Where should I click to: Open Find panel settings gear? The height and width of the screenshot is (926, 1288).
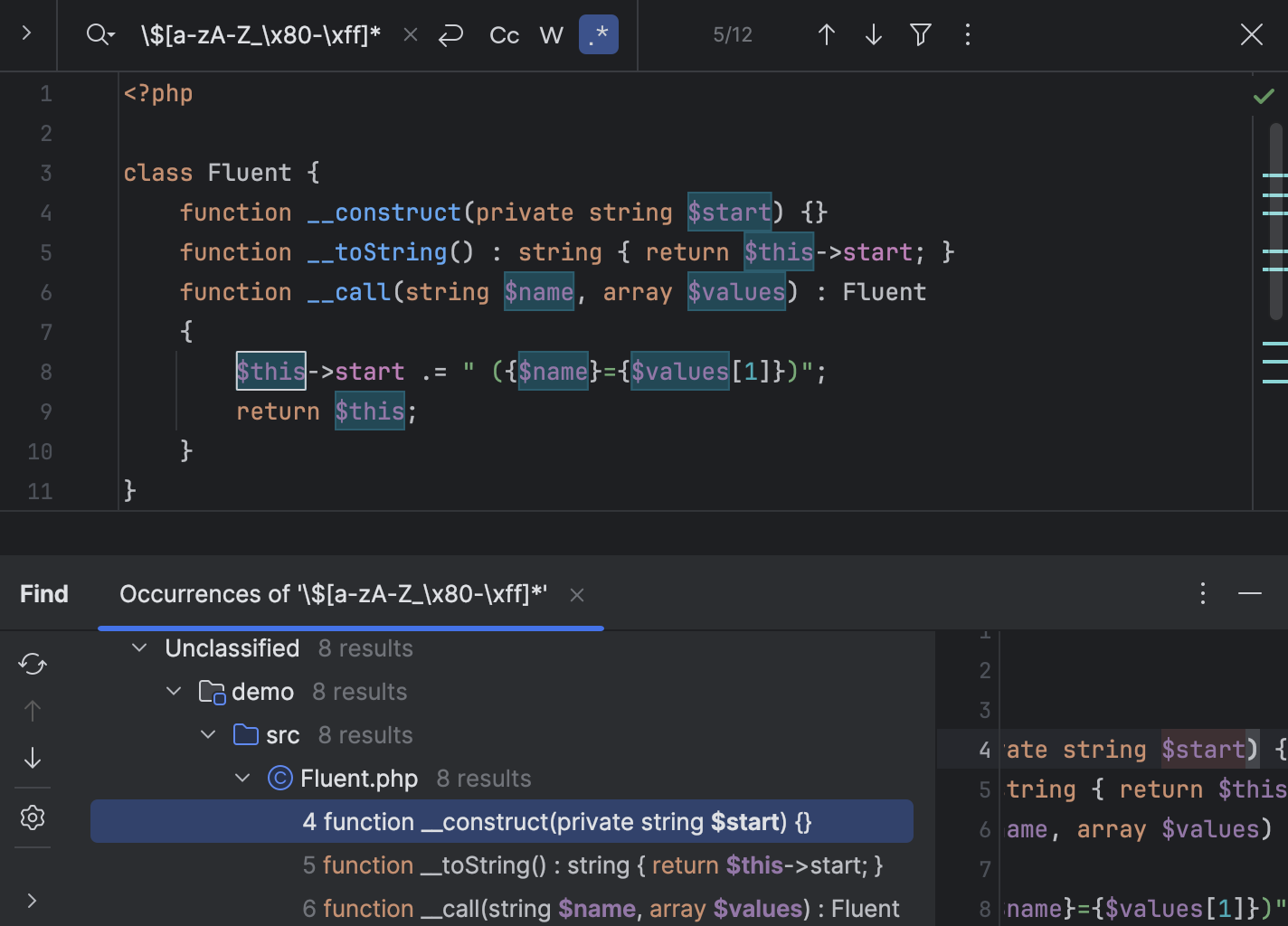click(x=33, y=817)
